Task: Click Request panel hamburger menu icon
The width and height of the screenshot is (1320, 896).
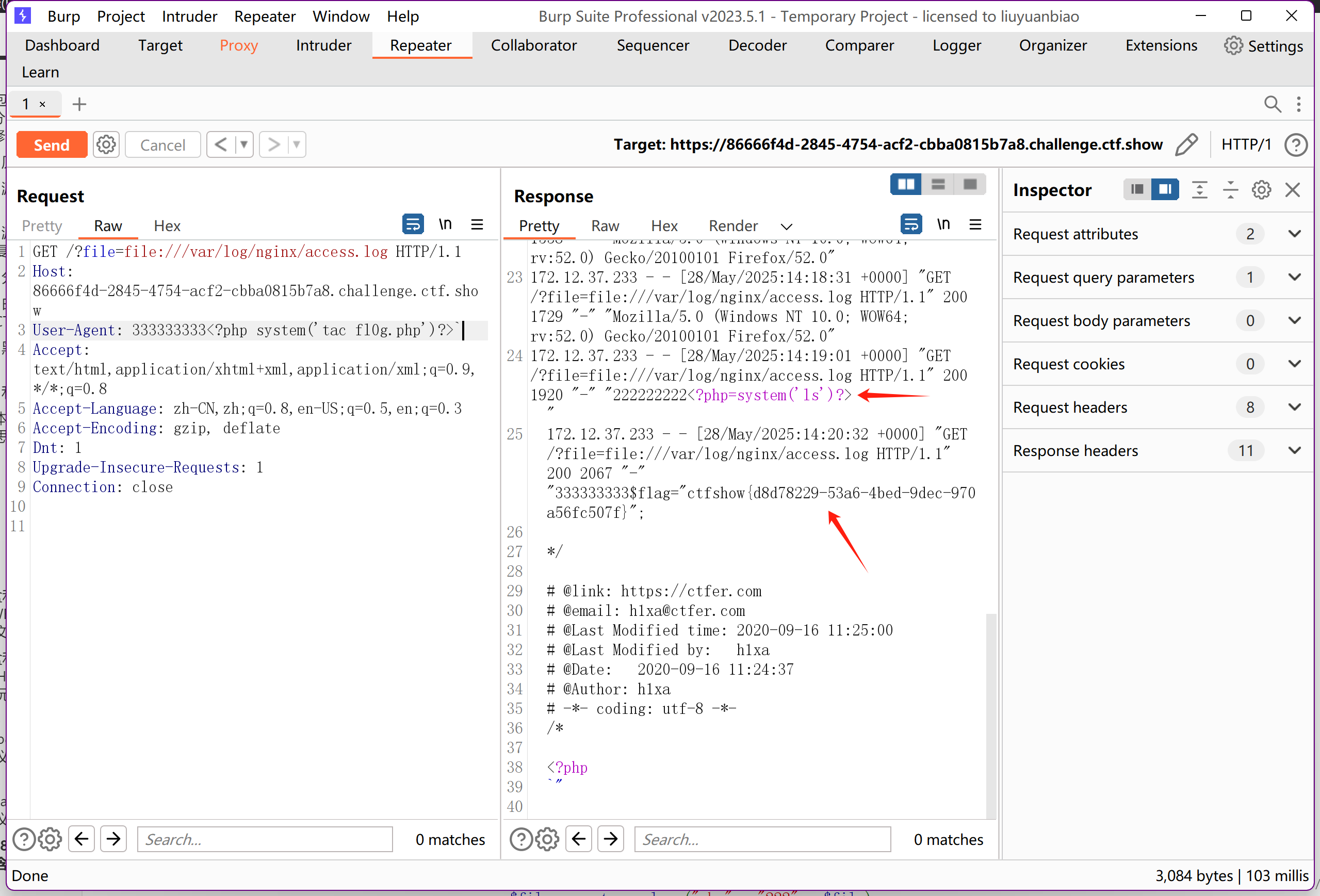Action: pyautogui.click(x=477, y=225)
